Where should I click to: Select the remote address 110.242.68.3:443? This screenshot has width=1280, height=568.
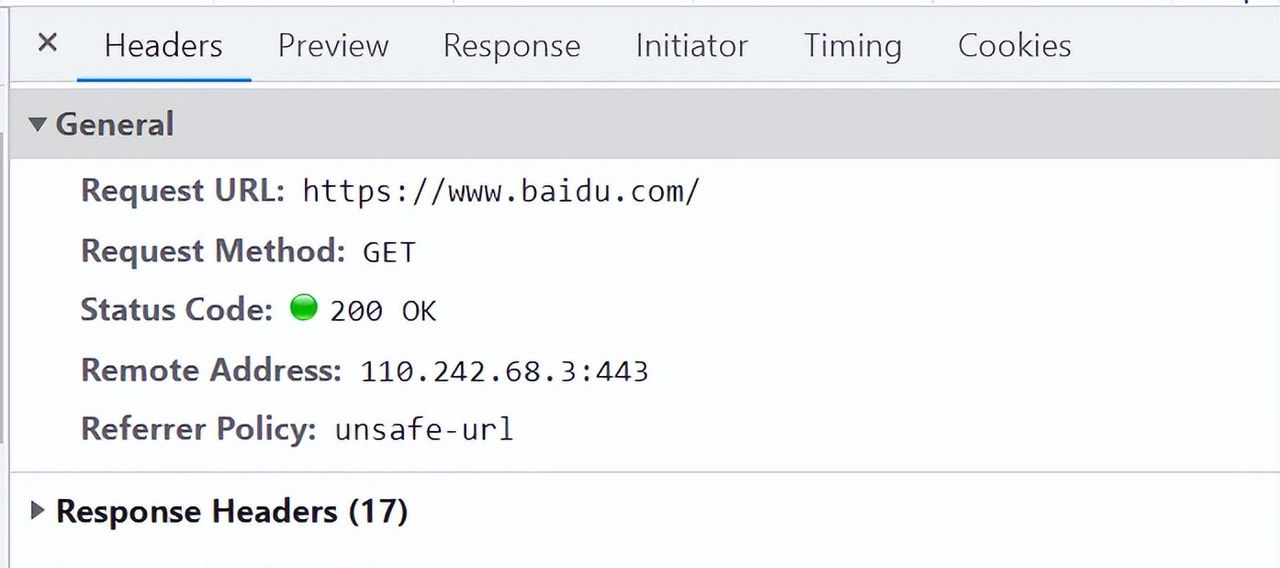(x=505, y=371)
